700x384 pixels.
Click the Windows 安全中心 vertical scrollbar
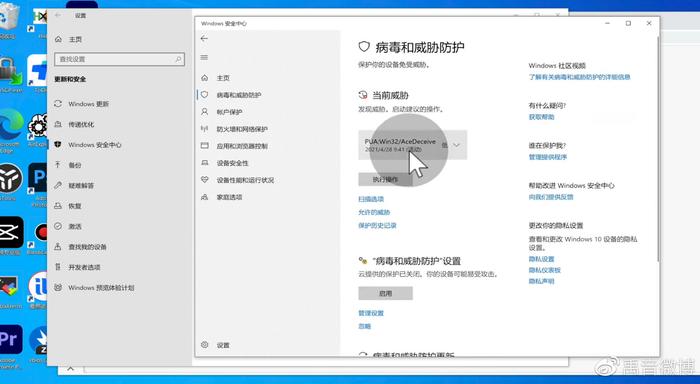tap(658, 150)
